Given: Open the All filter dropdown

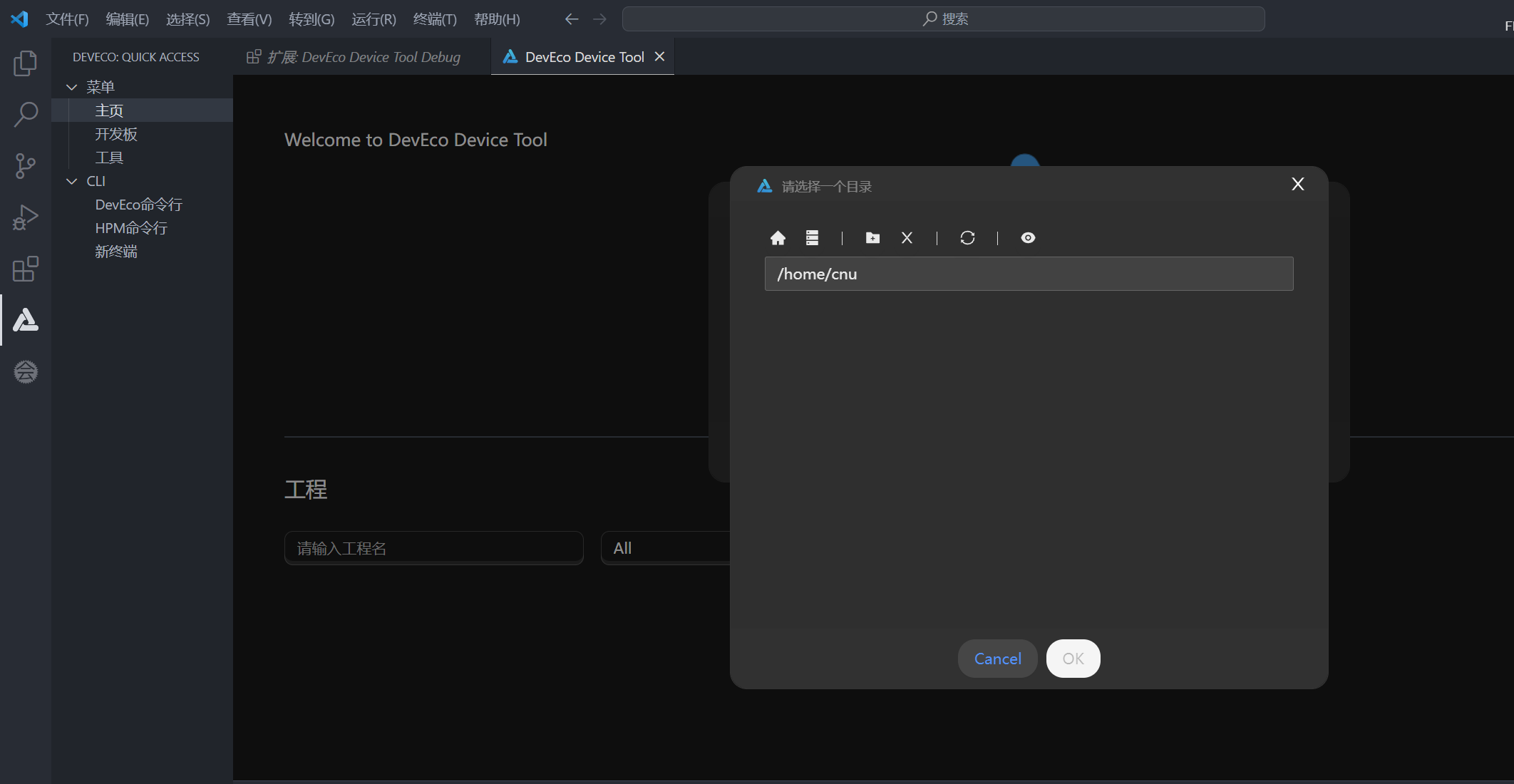Looking at the screenshot, I should [665, 548].
